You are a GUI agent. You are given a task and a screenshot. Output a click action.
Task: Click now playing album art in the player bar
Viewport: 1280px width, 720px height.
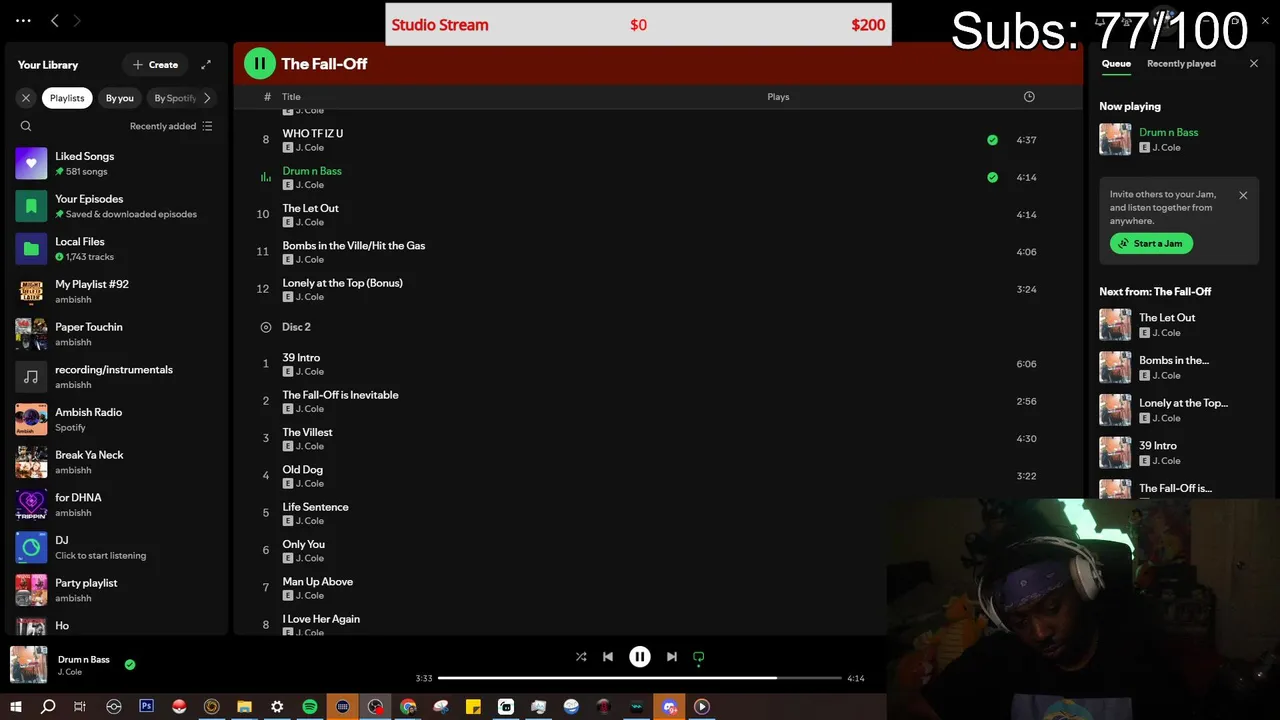28,664
